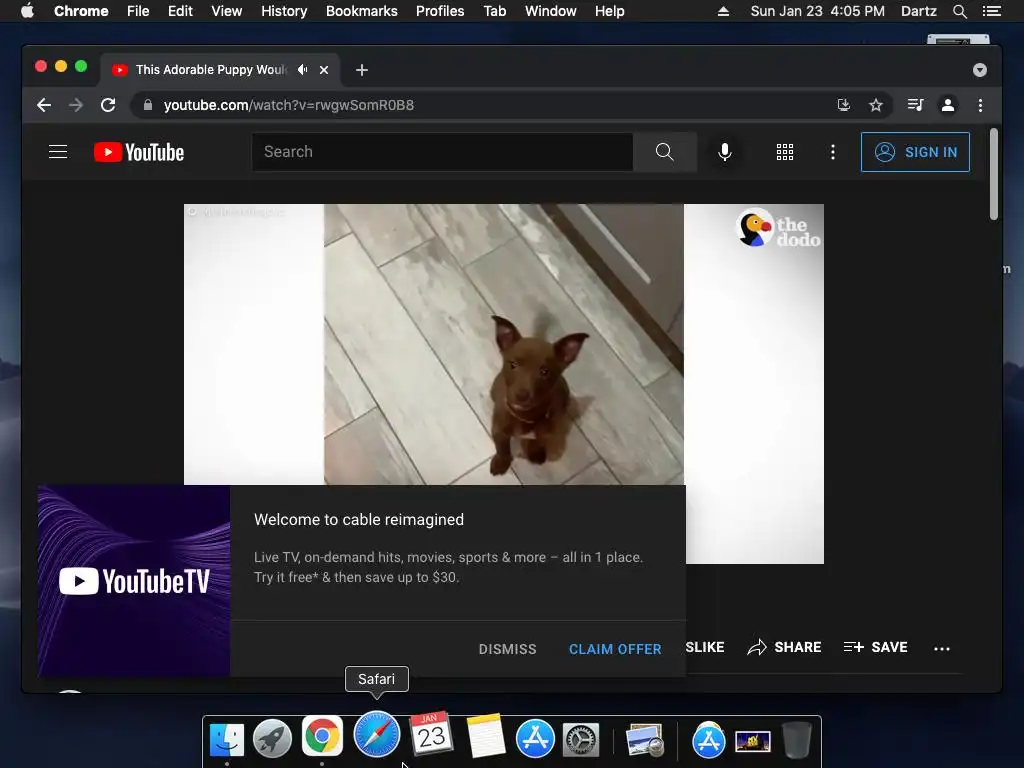
Task: Open Chrome profile avatar icon
Action: tap(948, 105)
